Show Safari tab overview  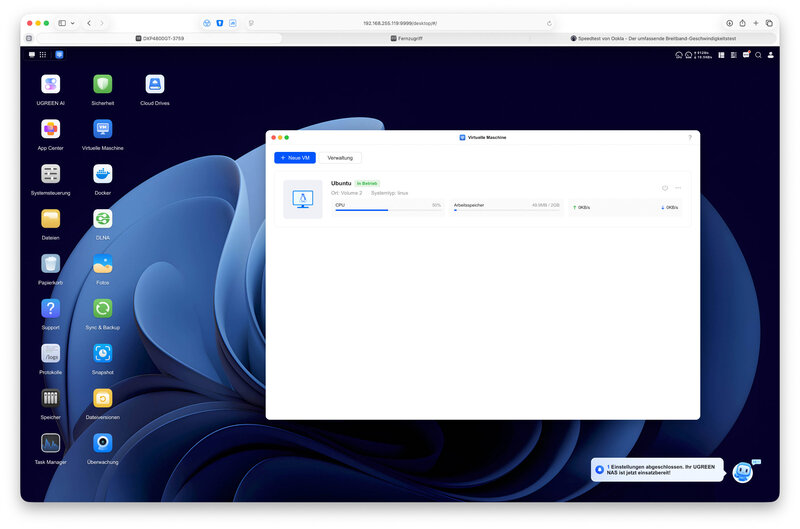coord(769,23)
